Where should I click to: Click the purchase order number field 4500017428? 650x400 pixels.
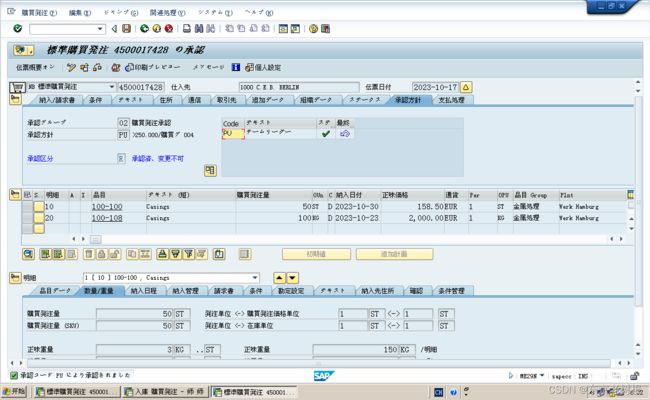pos(141,87)
